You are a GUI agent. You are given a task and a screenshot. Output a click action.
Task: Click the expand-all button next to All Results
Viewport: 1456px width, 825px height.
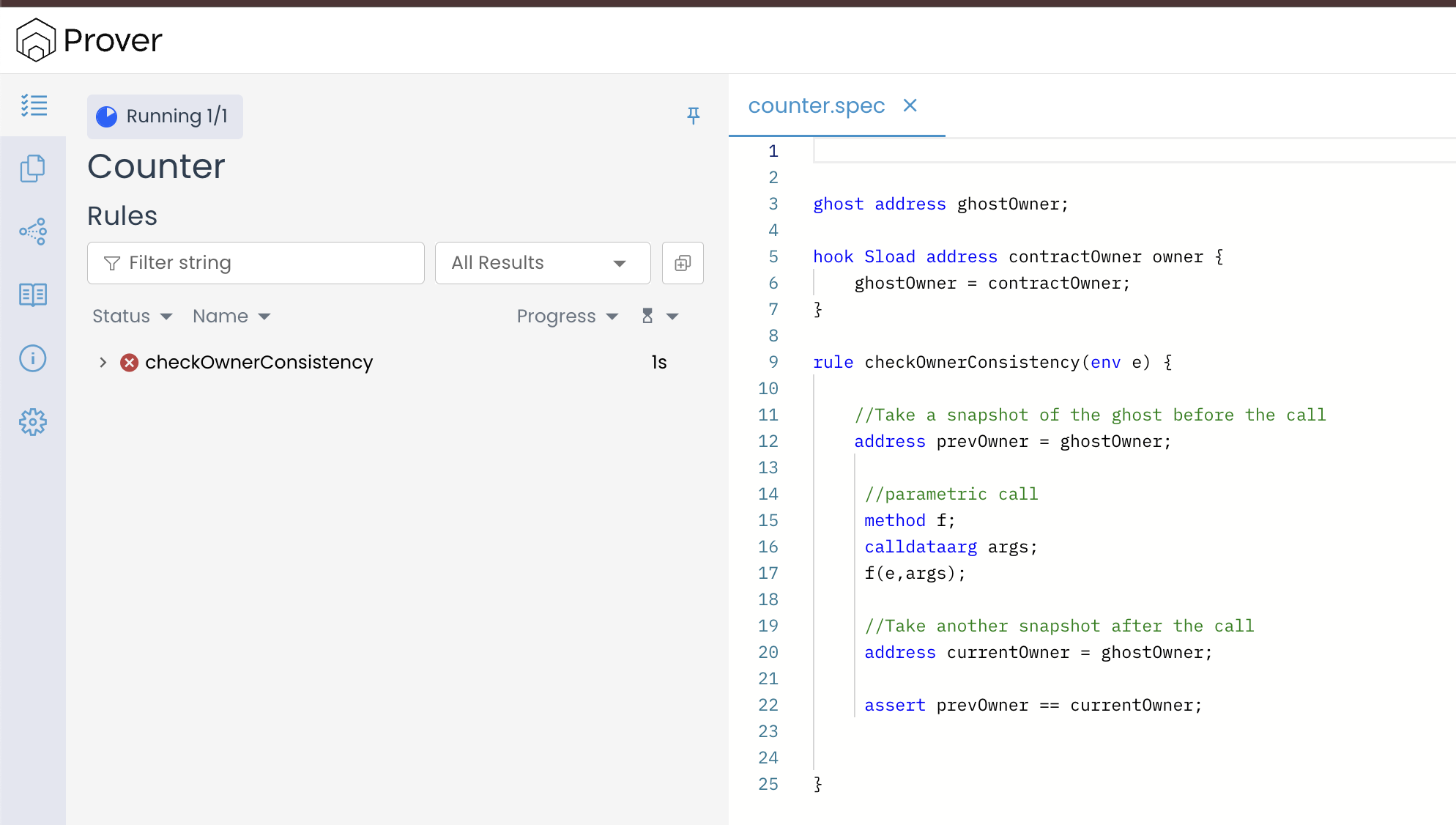683,263
